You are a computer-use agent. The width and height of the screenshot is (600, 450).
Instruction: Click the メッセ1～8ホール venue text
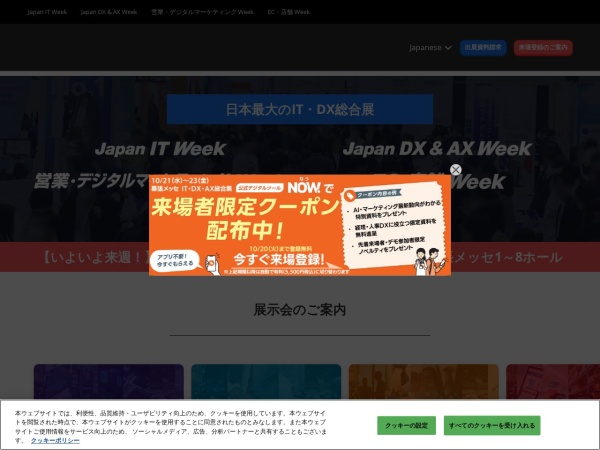tap(506, 257)
